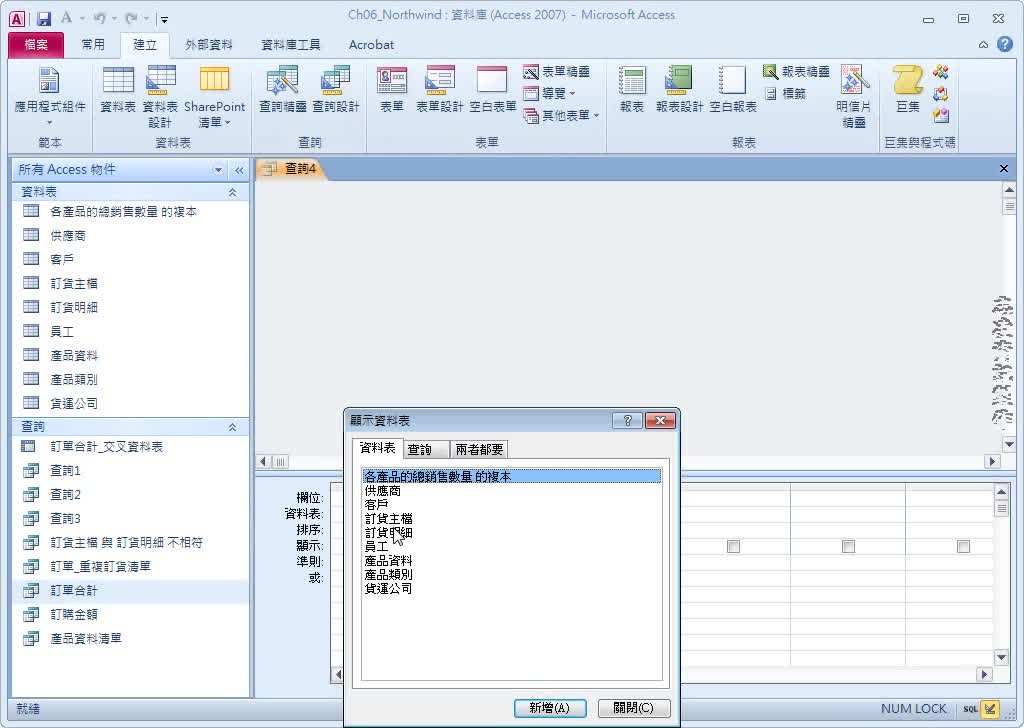Collapse the Queries (查詢) group in navigation
This screenshot has height=728, width=1024.
(232, 427)
